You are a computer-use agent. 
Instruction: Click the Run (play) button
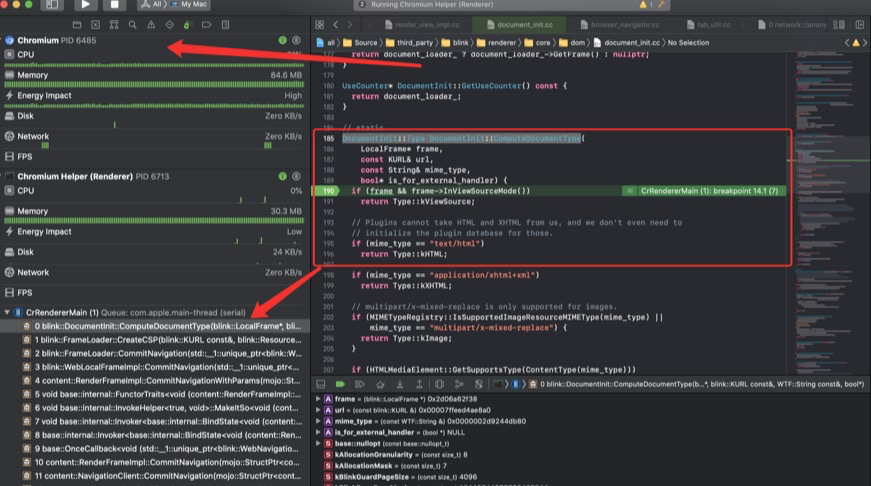click(x=86, y=4)
